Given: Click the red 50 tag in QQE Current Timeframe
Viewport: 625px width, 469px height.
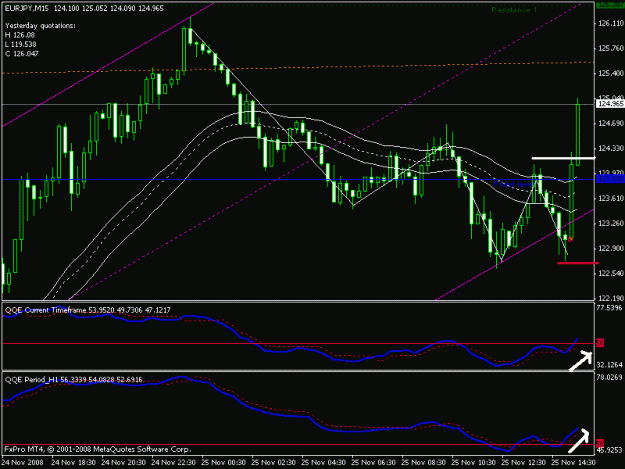Looking at the screenshot, I should (600, 343).
